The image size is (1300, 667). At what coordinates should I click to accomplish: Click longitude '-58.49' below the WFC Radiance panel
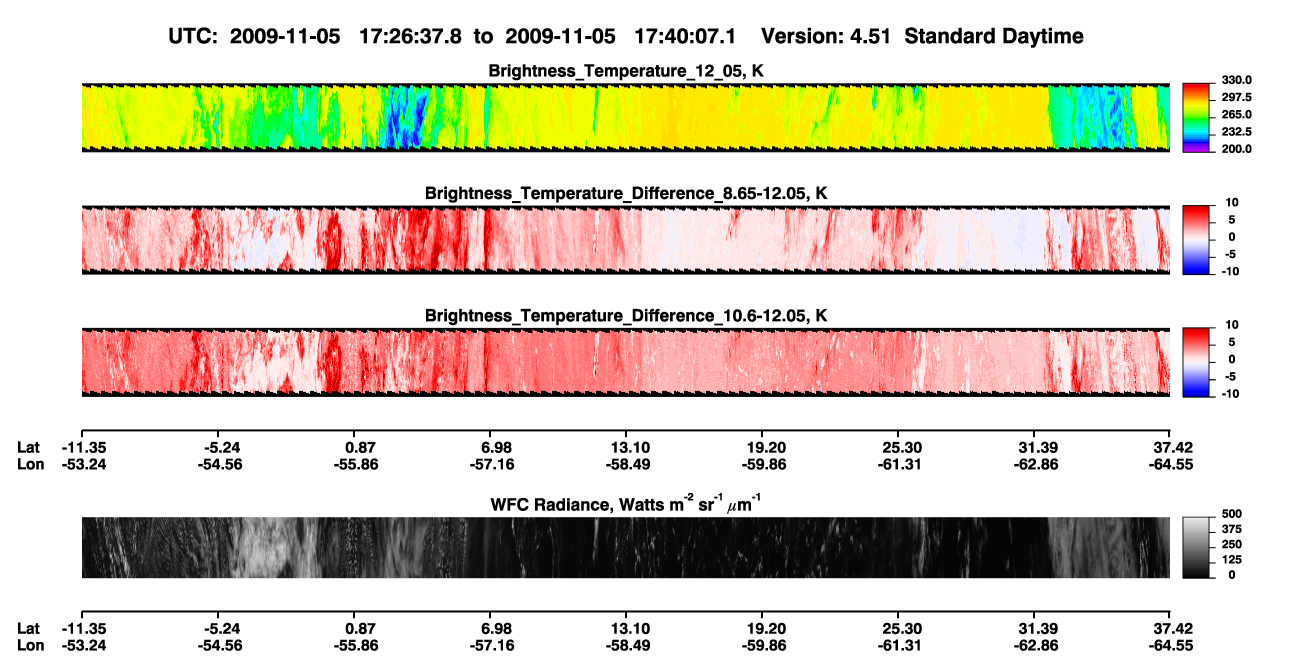click(627, 646)
